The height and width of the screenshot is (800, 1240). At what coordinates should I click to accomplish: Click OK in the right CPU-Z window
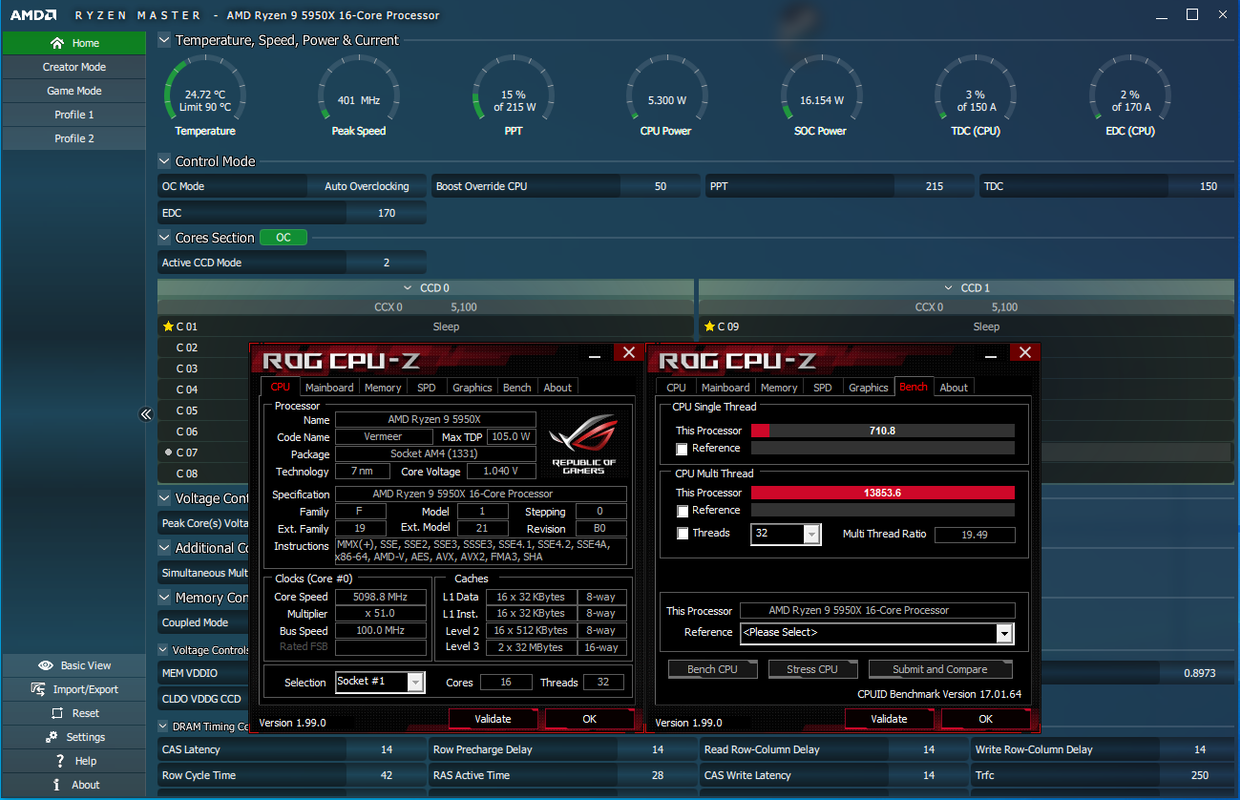(986, 719)
